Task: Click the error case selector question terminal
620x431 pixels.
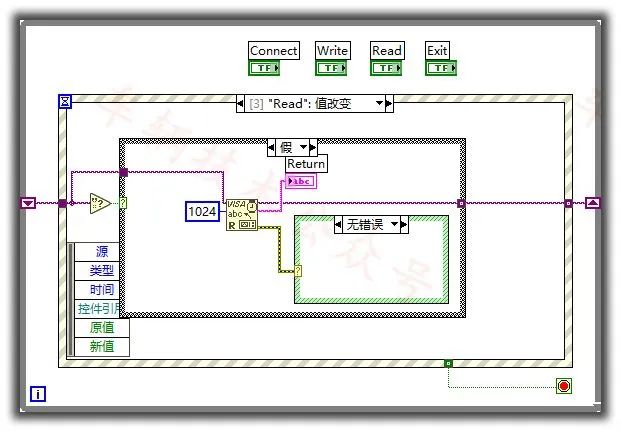Action: pos(298,271)
